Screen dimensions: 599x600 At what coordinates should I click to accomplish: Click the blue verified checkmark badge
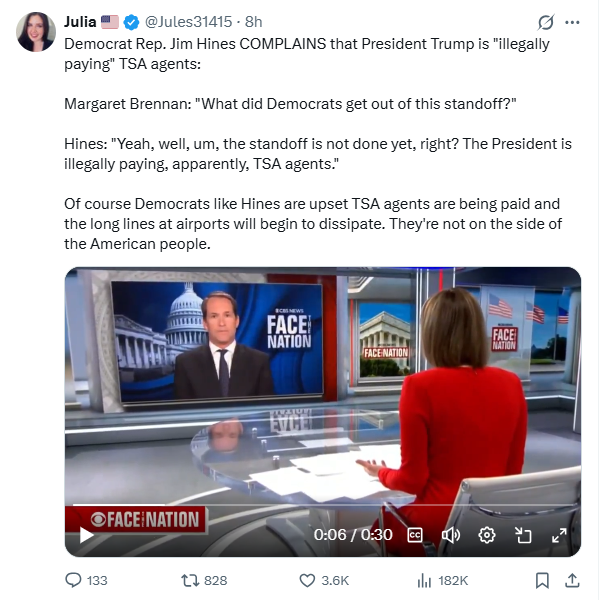[x=131, y=22]
